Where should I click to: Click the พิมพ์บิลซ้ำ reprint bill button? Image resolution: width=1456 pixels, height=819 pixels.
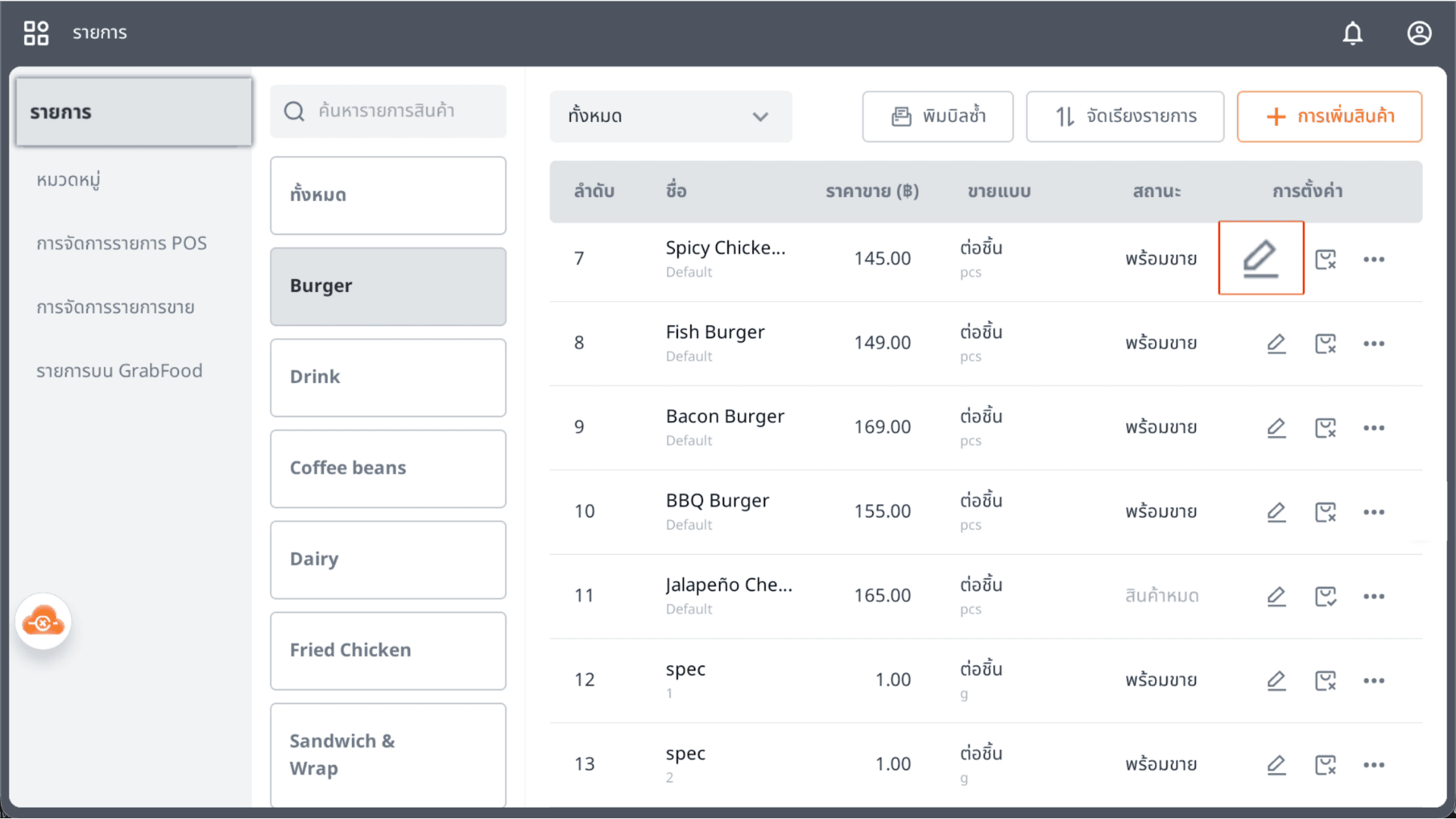(x=937, y=117)
